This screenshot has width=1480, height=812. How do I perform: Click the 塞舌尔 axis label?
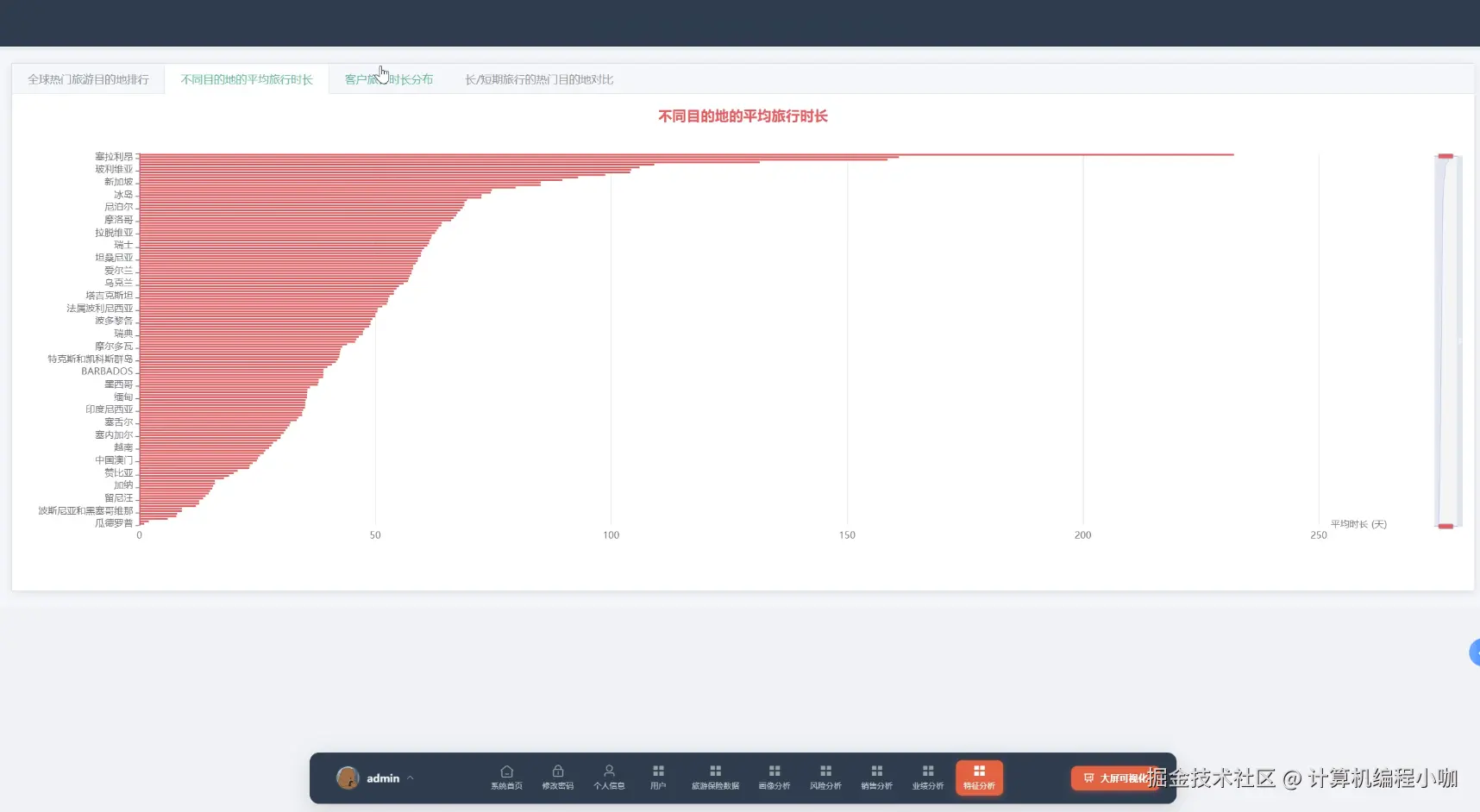[x=119, y=422]
